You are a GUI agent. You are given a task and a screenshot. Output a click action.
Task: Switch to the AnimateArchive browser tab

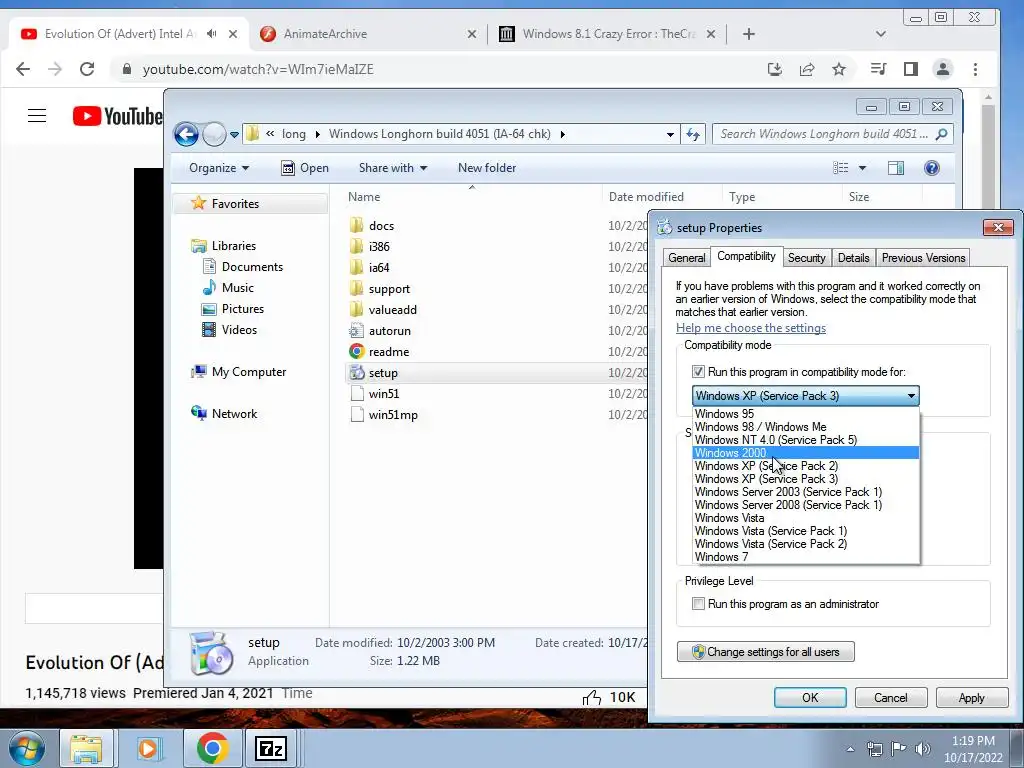coord(369,34)
